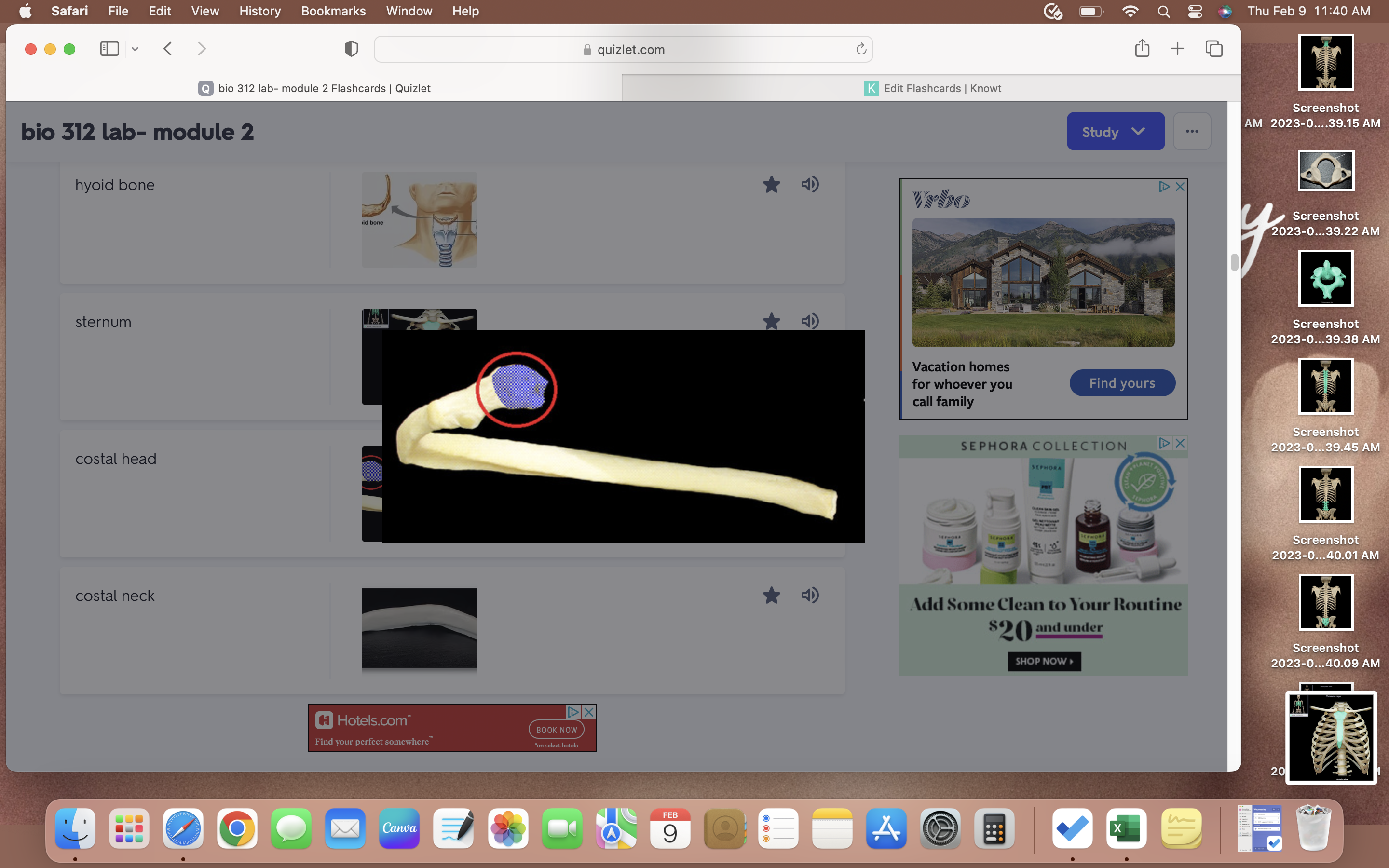This screenshot has height=868, width=1389.
Task: Open the Study dropdown button
Action: (1115, 132)
